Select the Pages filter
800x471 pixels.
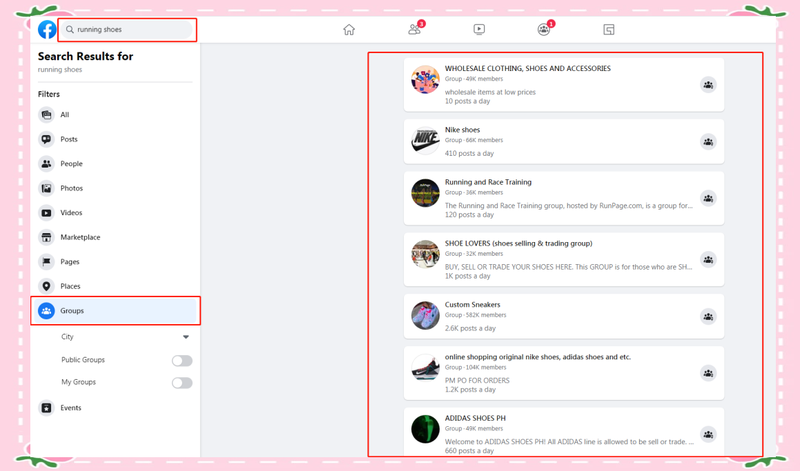[115, 262]
